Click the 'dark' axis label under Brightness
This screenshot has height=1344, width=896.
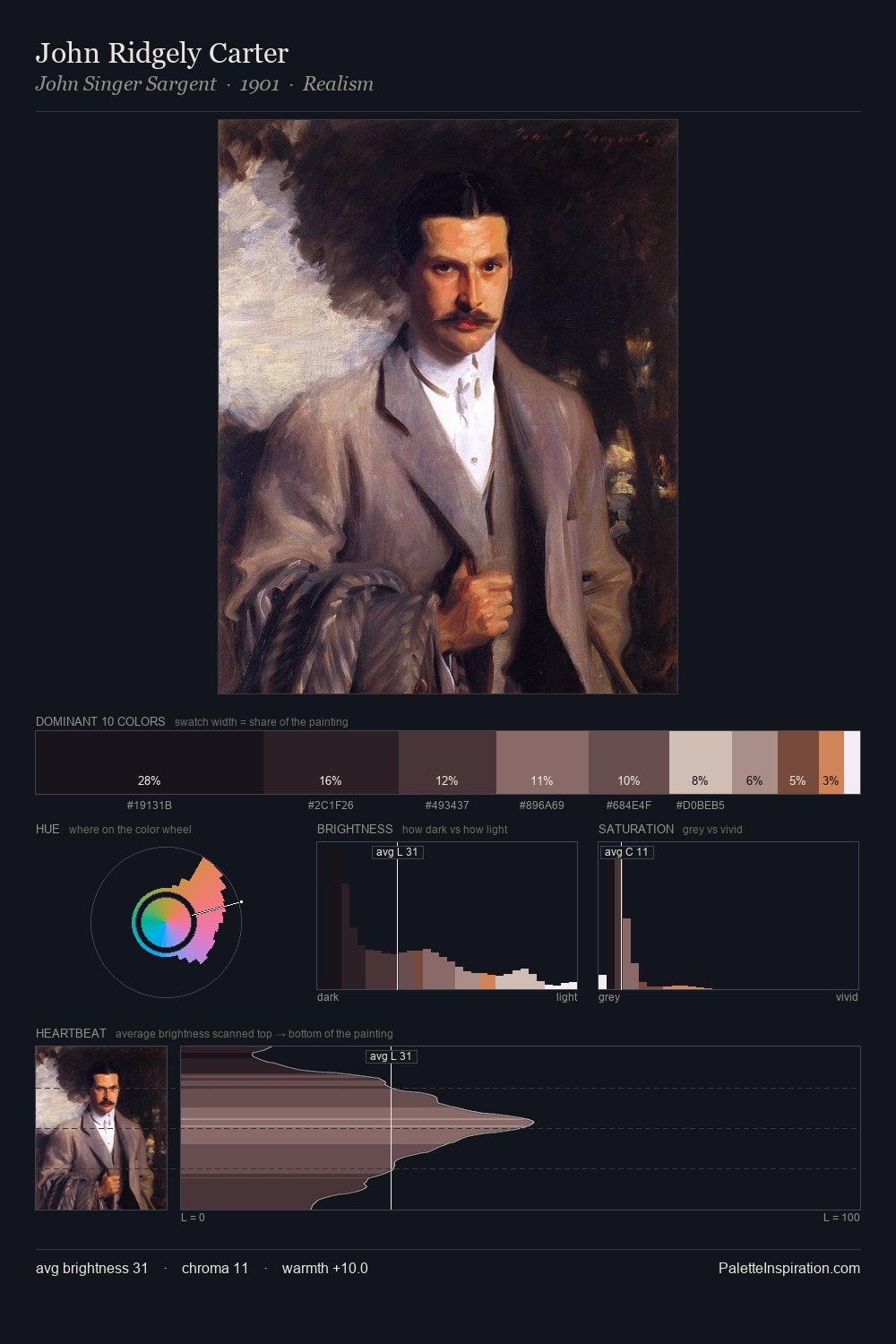pyautogui.click(x=328, y=997)
